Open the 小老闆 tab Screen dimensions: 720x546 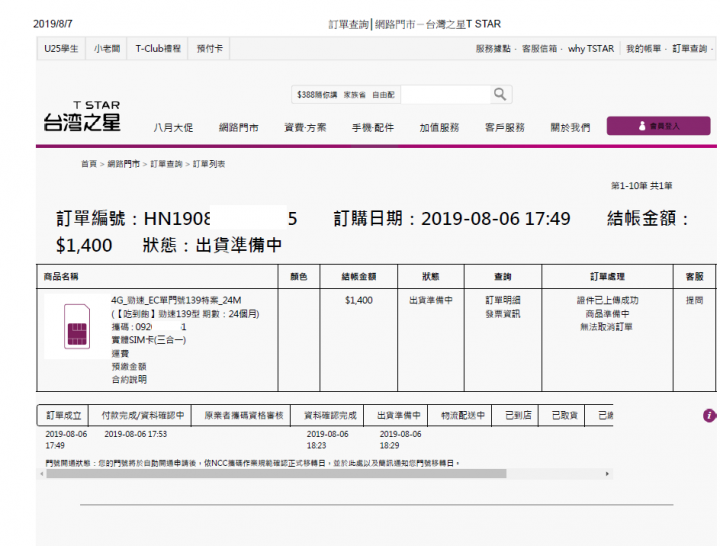click(107, 49)
